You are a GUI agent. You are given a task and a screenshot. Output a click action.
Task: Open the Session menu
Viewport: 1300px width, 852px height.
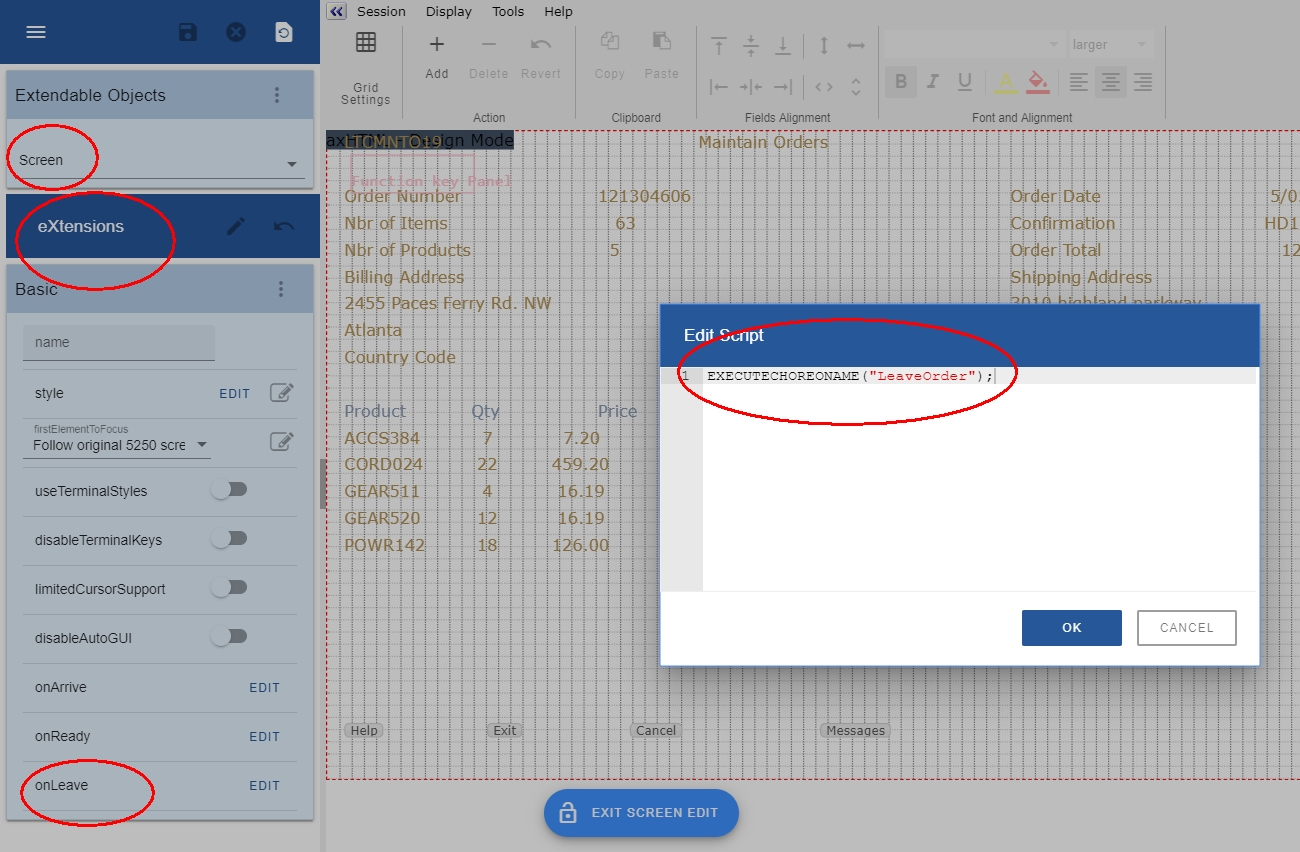click(381, 12)
